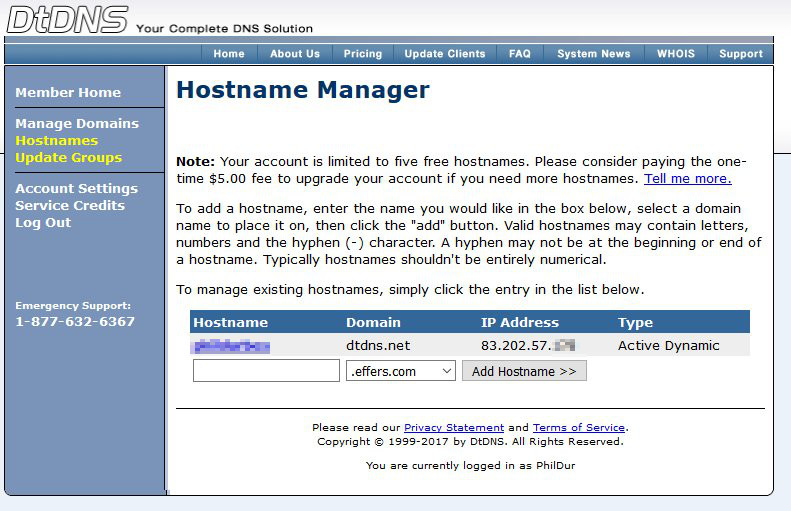The width and height of the screenshot is (791, 511).
Task: View System News page
Action: click(594, 54)
